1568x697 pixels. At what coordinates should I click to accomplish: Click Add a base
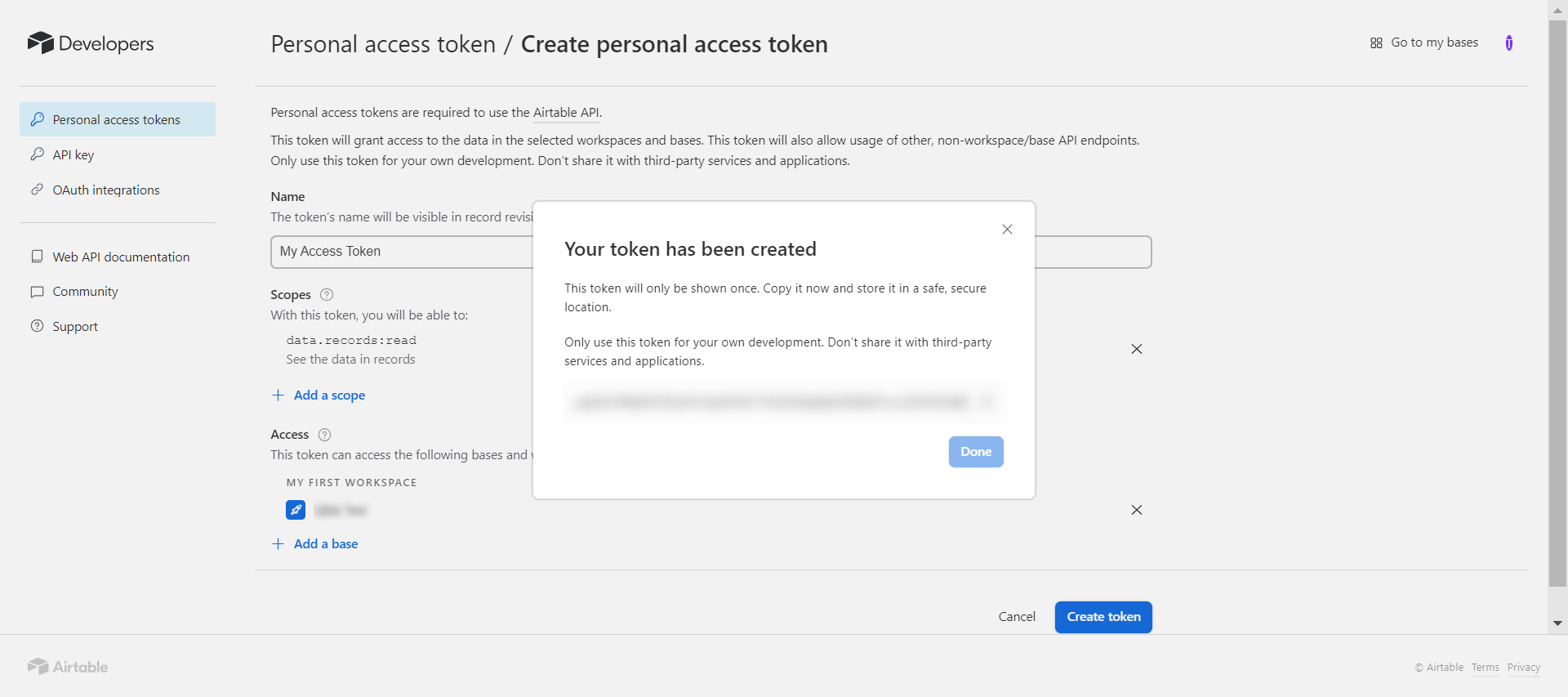click(x=325, y=544)
